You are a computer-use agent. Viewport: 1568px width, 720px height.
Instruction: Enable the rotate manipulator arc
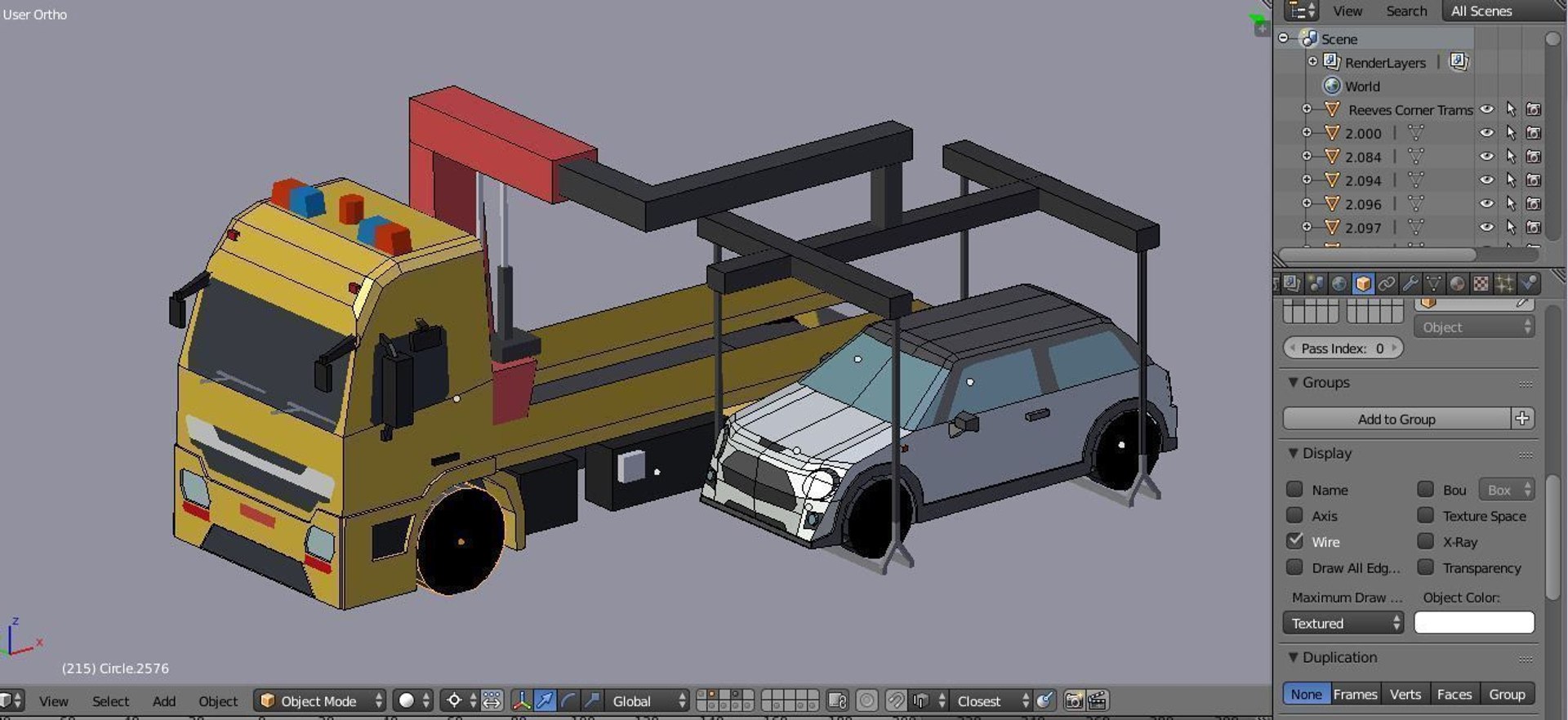click(568, 700)
